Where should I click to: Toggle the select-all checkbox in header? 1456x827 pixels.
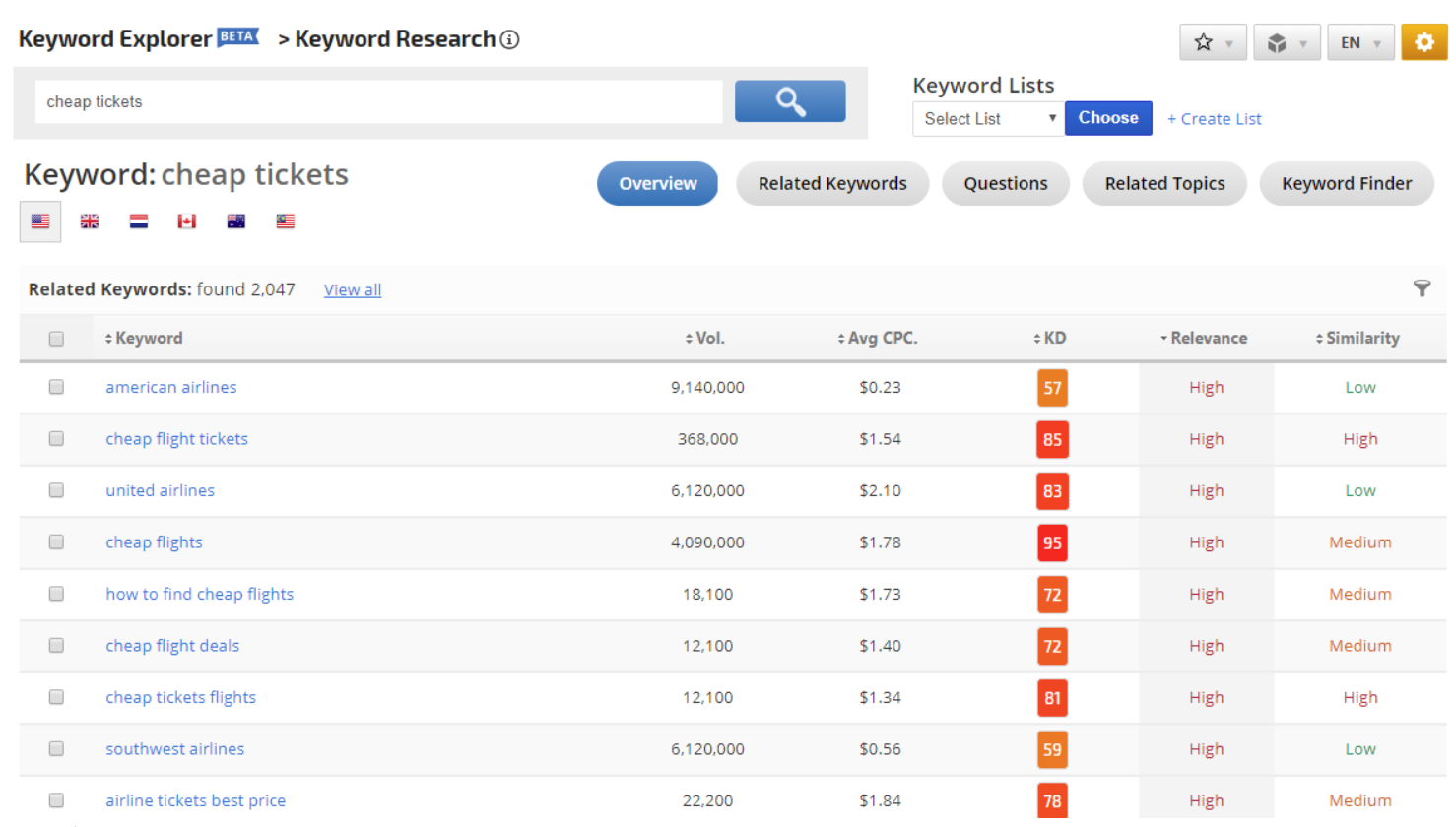[56, 339]
